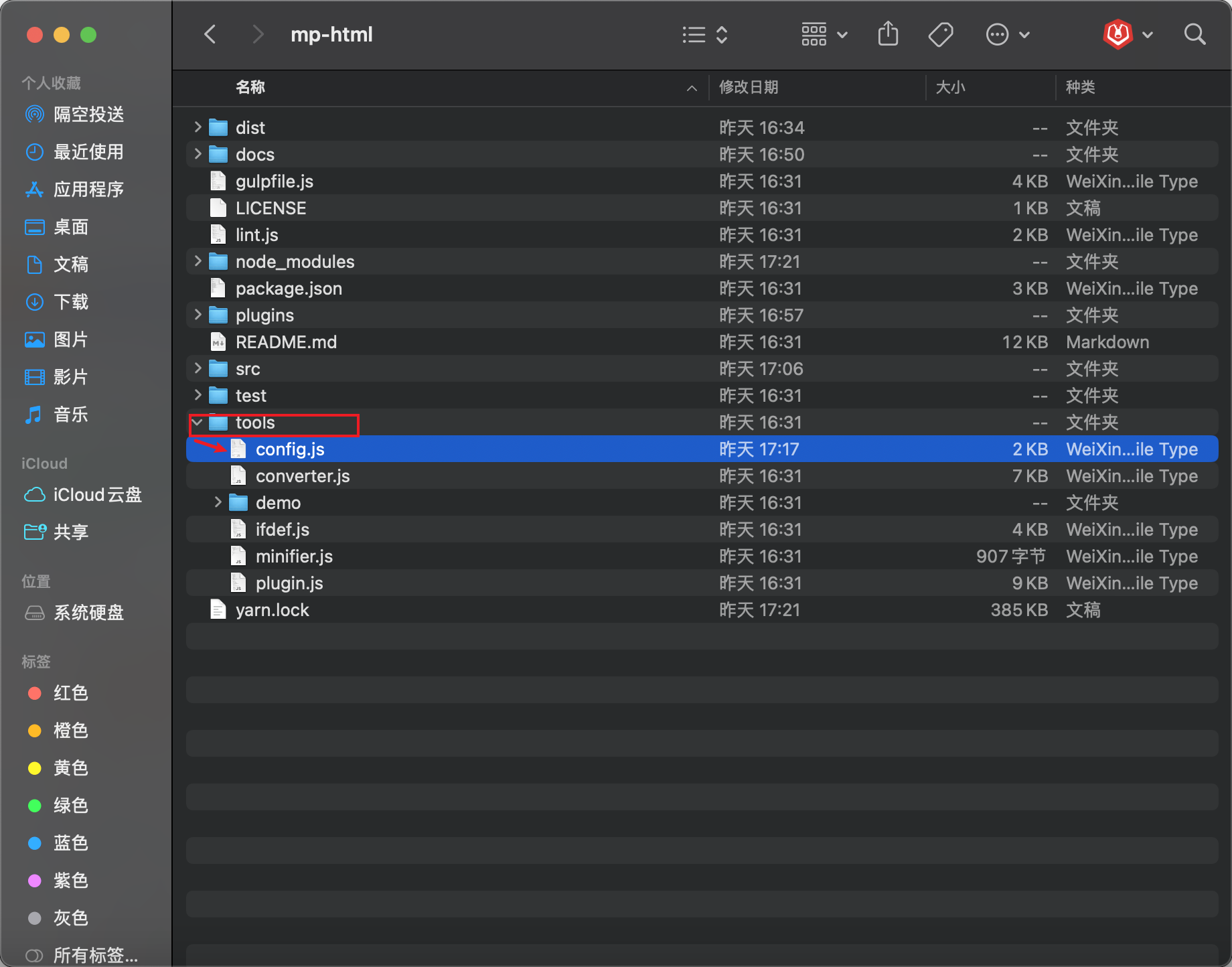This screenshot has height=967, width=1232.
Task: Select the converter.js file
Action: (702, 475)
